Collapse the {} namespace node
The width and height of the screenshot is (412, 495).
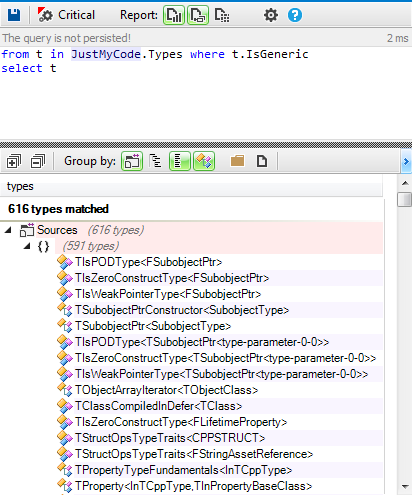(27, 246)
